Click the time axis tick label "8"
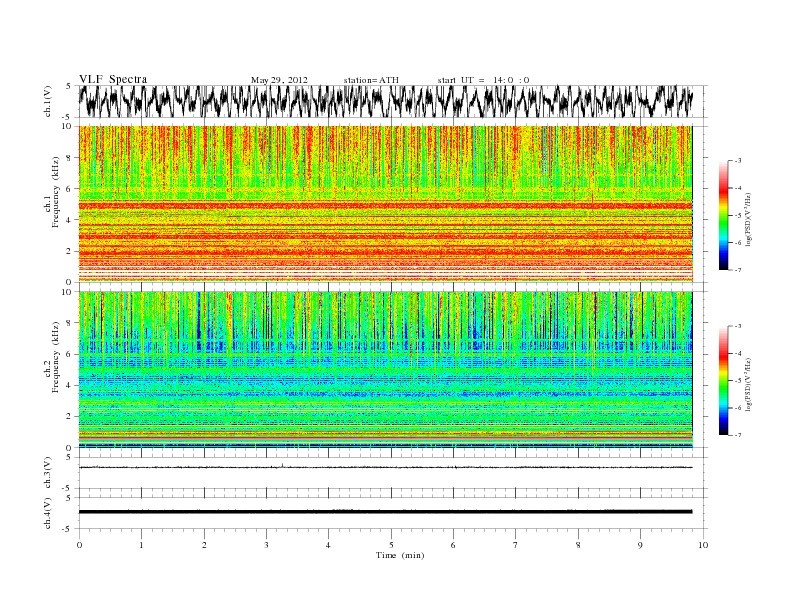 (x=578, y=545)
